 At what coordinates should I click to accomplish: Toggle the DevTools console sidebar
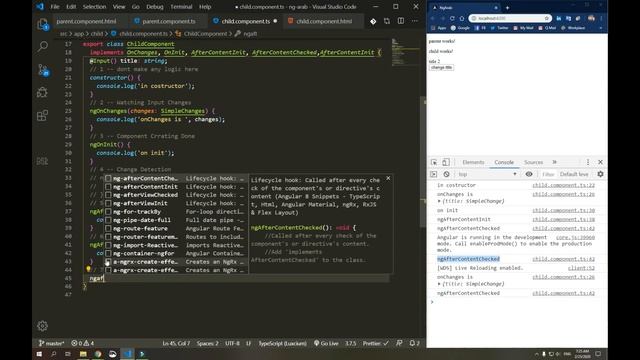[x=433, y=174]
